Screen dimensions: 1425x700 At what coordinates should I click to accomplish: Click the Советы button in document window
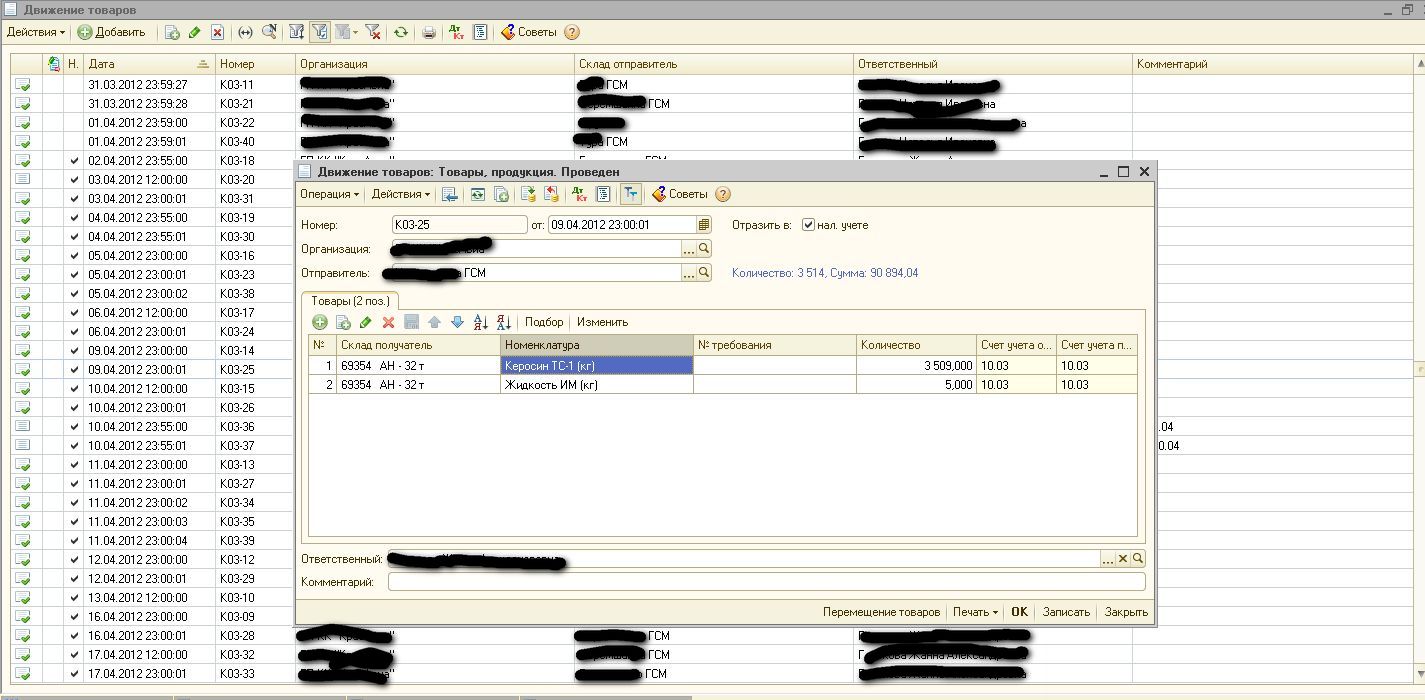point(679,194)
